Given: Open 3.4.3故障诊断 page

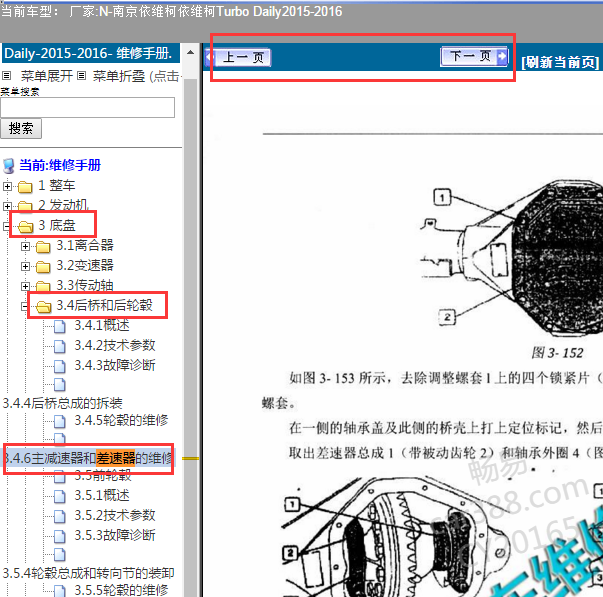Looking at the screenshot, I should [x=115, y=365].
